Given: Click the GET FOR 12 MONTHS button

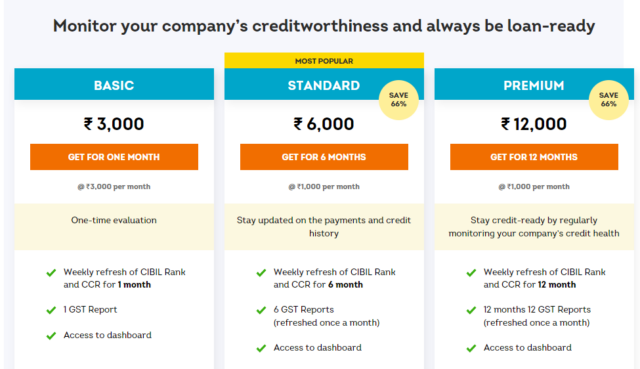Looking at the screenshot, I should 534,157.
